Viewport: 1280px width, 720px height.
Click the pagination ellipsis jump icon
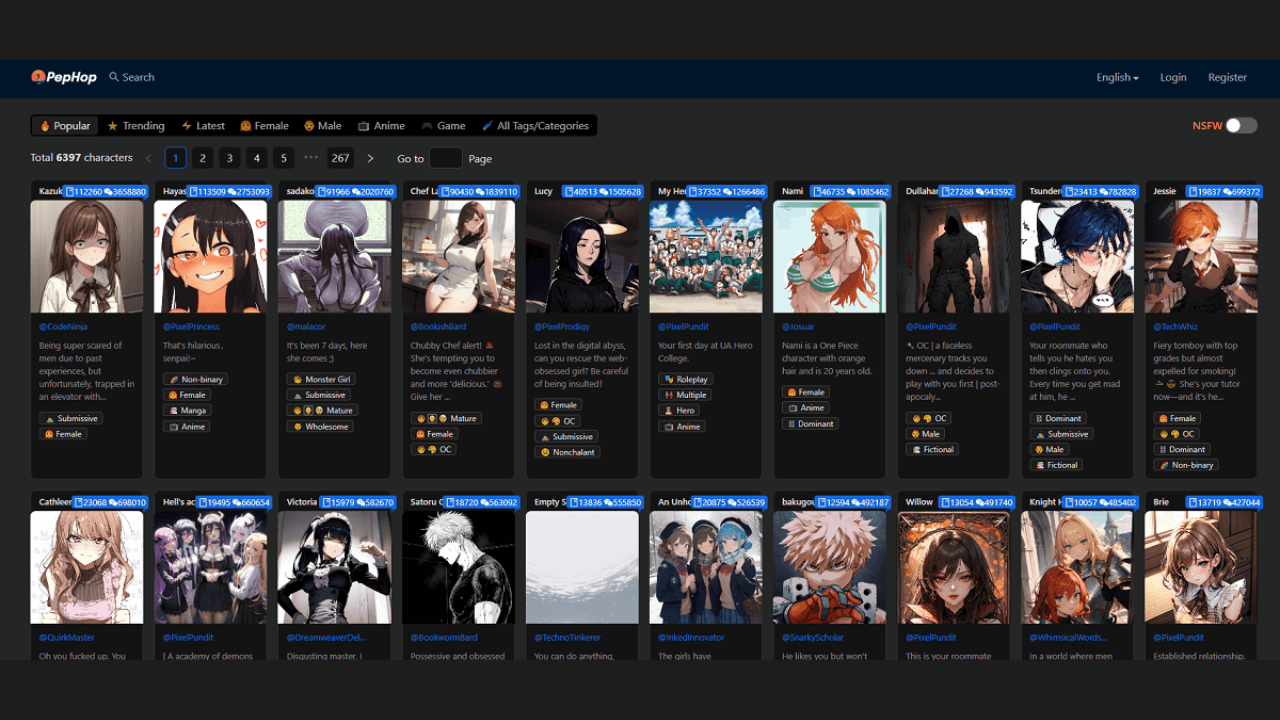pyautogui.click(x=311, y=158)
